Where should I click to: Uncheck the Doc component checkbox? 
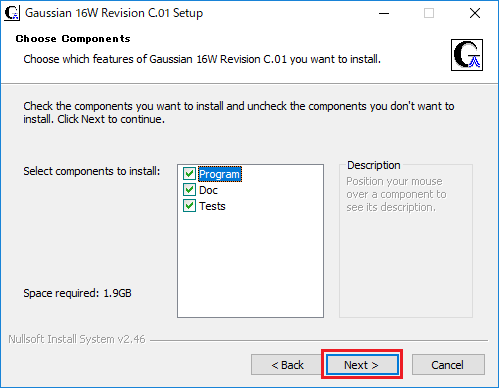click(x=189, y=190)
